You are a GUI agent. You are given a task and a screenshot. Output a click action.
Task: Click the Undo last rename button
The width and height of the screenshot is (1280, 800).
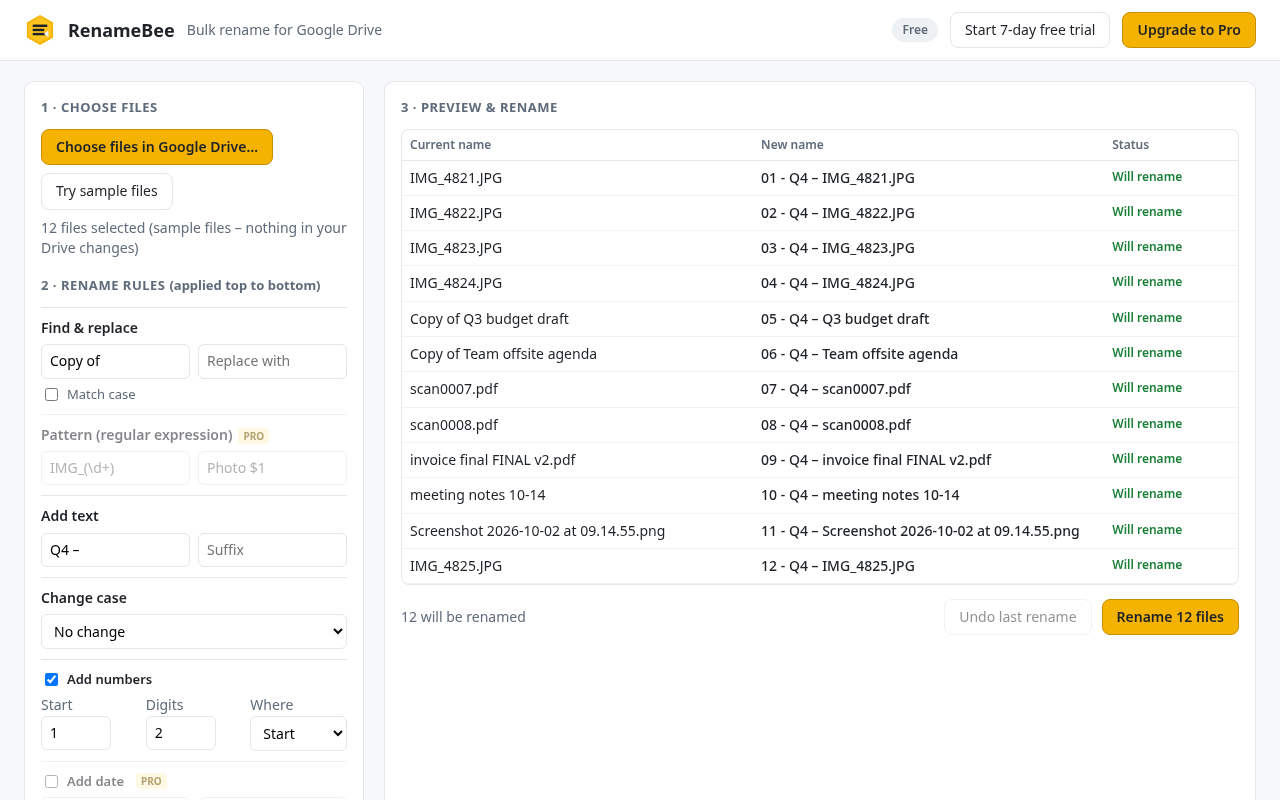click(1018, 617)
